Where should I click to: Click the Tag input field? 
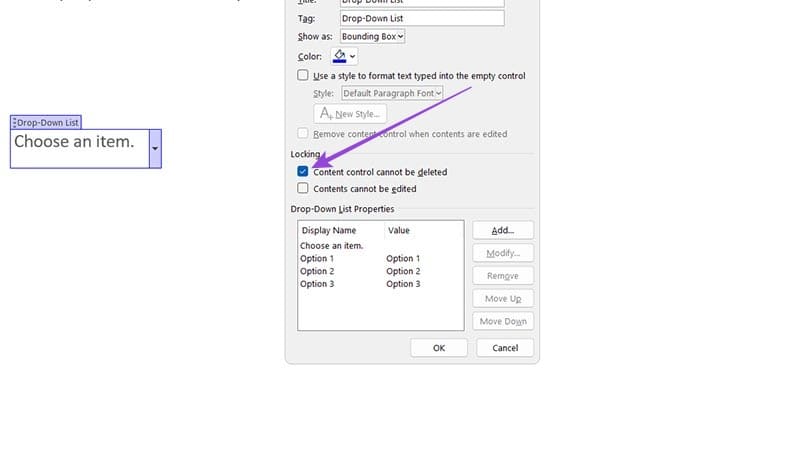click(422, 18)
